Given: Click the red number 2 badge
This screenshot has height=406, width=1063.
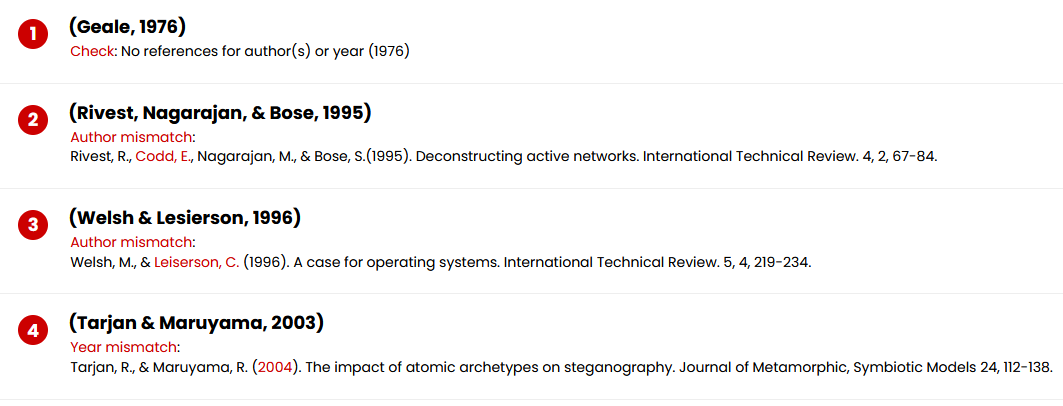Looking at the screenshot, I should tap(33, 121).
